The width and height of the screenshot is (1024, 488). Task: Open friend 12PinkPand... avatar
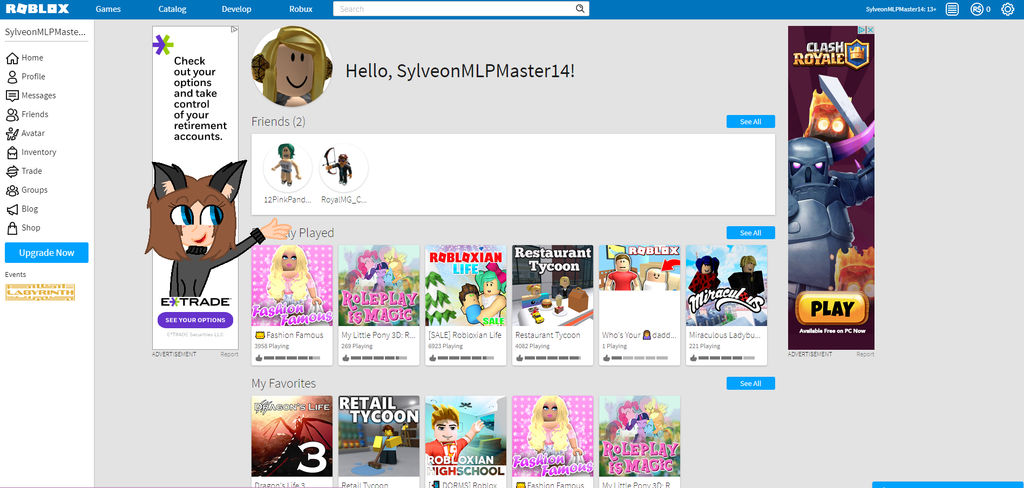(x=287, y=168)
